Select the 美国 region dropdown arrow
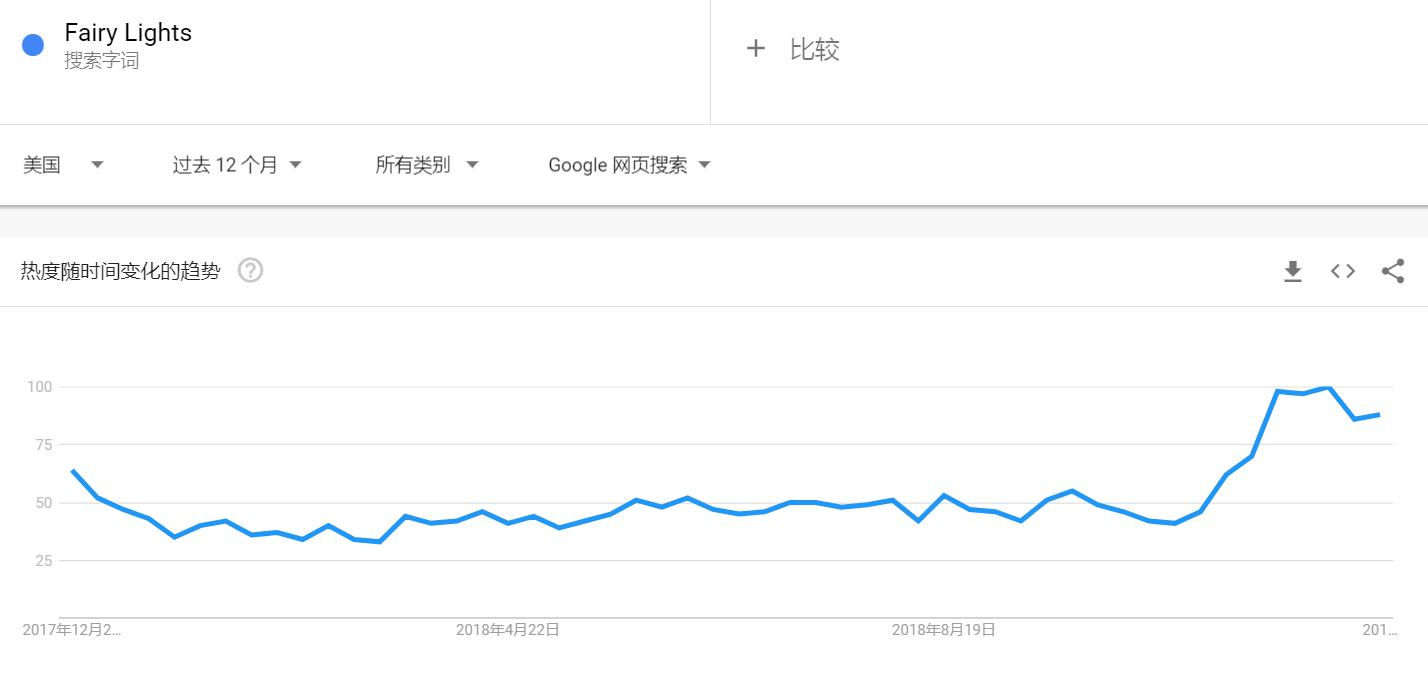The height and width of the screenshot is (676, 1428). tap(97, 165)
